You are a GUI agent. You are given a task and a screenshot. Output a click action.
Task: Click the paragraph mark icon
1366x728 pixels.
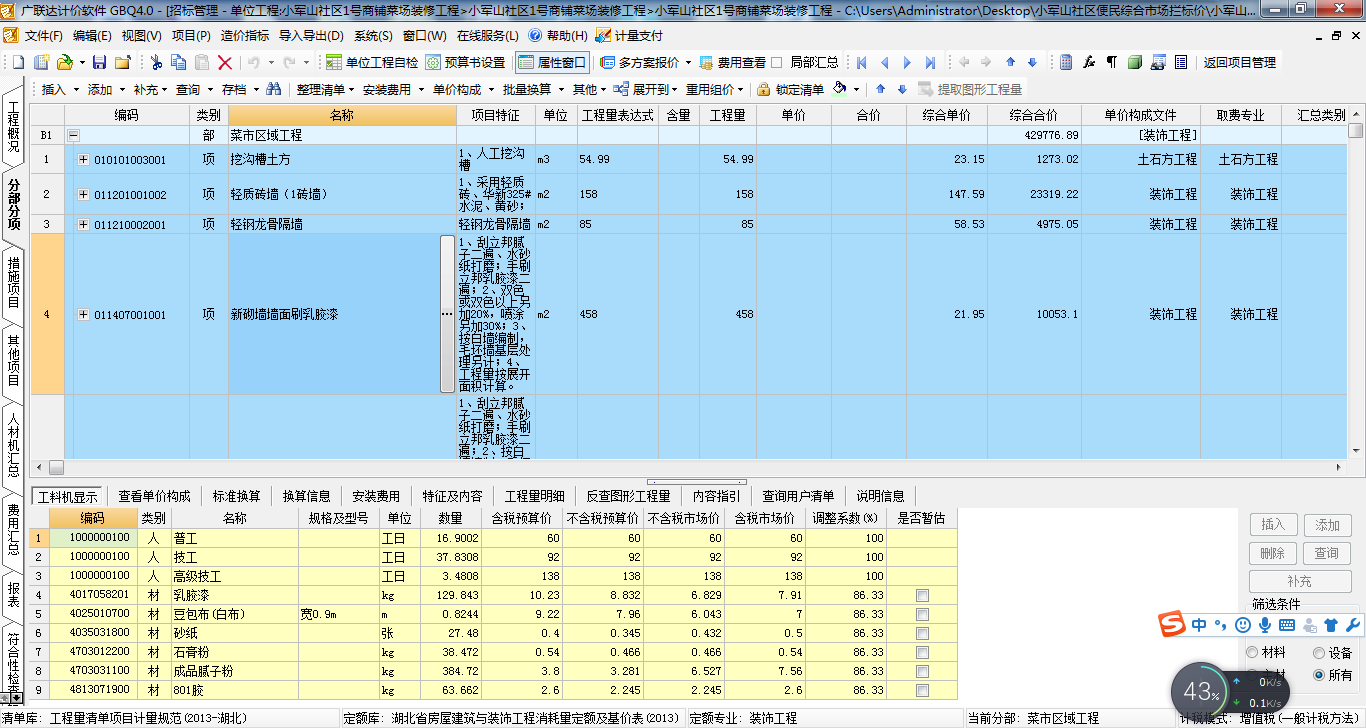pyautogui.click(x=1112, y=62)
